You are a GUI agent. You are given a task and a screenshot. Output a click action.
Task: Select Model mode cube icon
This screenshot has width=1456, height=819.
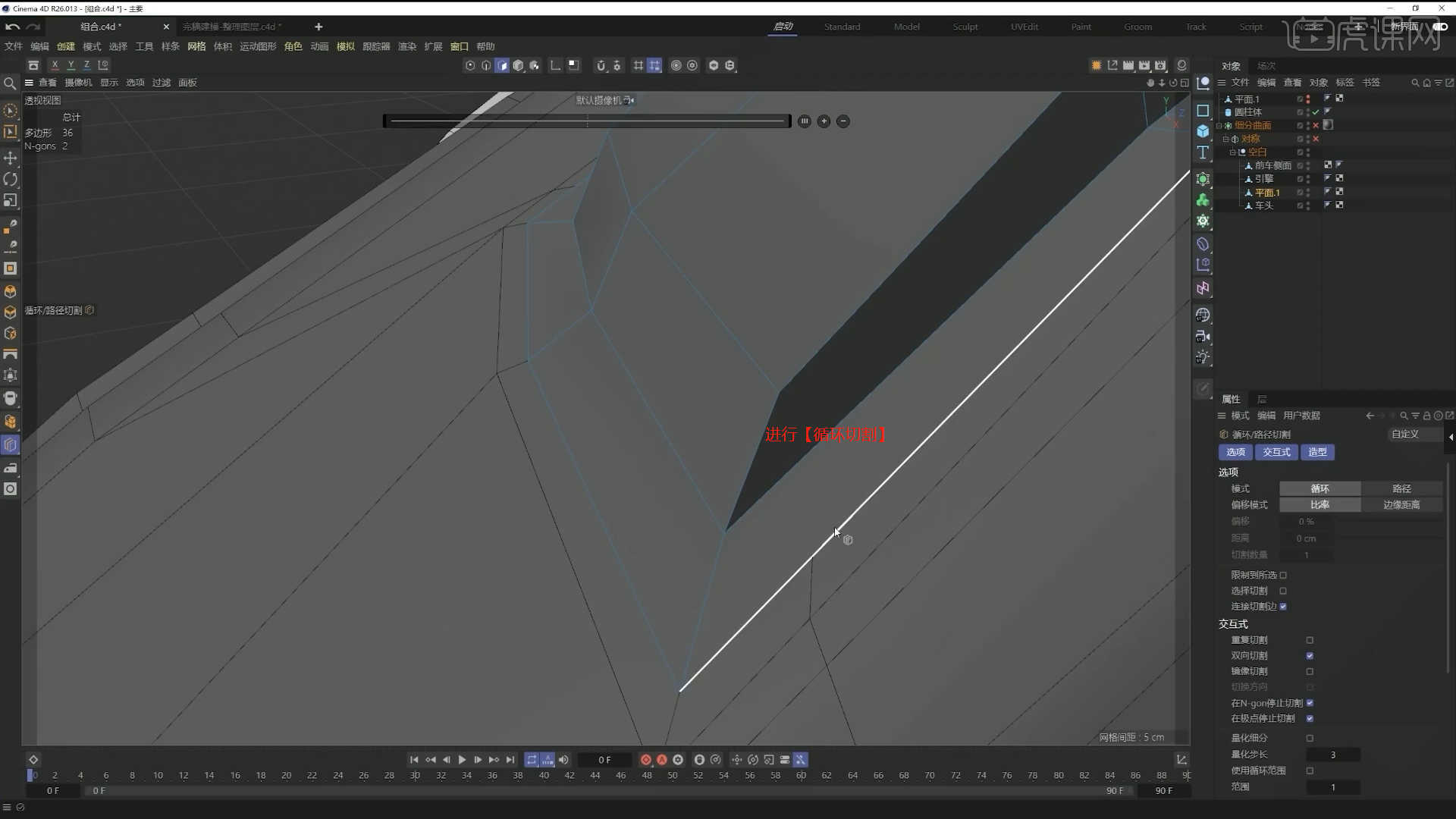coord(519,66)
